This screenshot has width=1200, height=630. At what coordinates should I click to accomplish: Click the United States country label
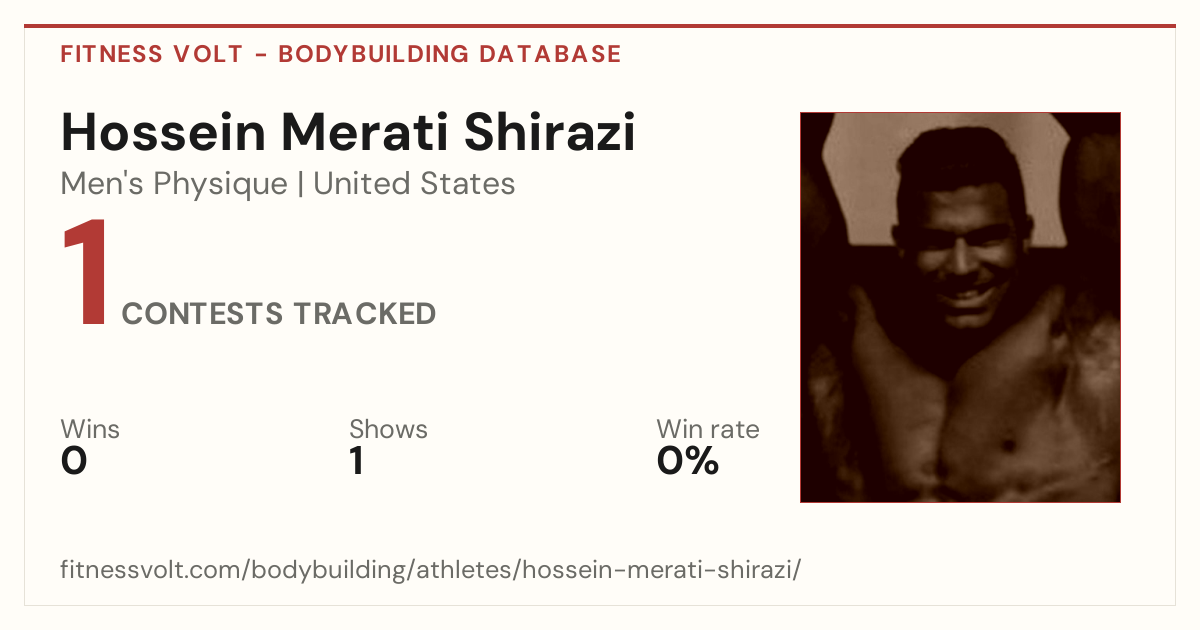414,184
